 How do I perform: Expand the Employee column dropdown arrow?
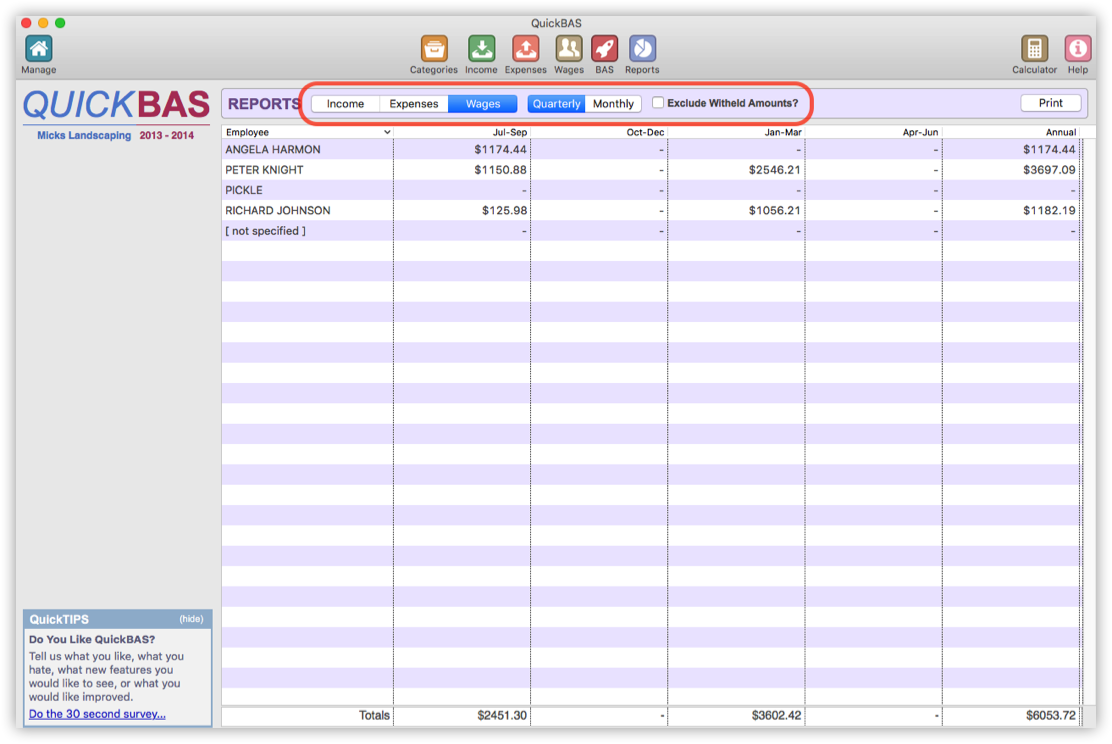387,132
